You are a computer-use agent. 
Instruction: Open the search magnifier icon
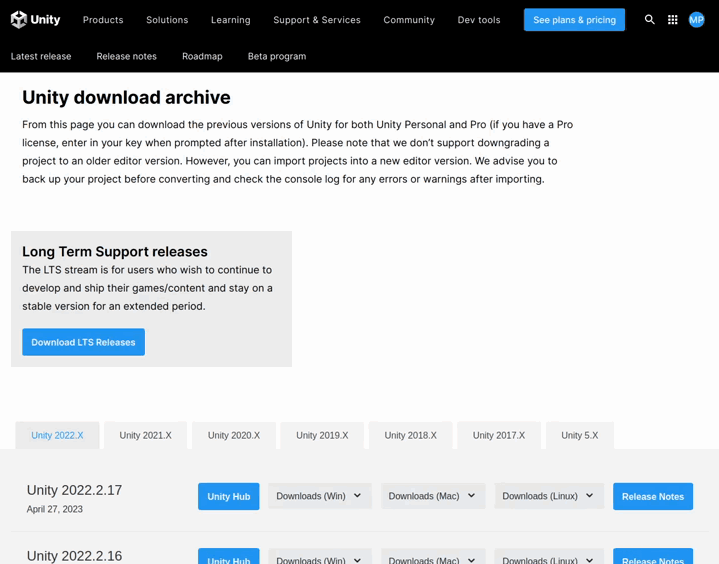[649, 20]
